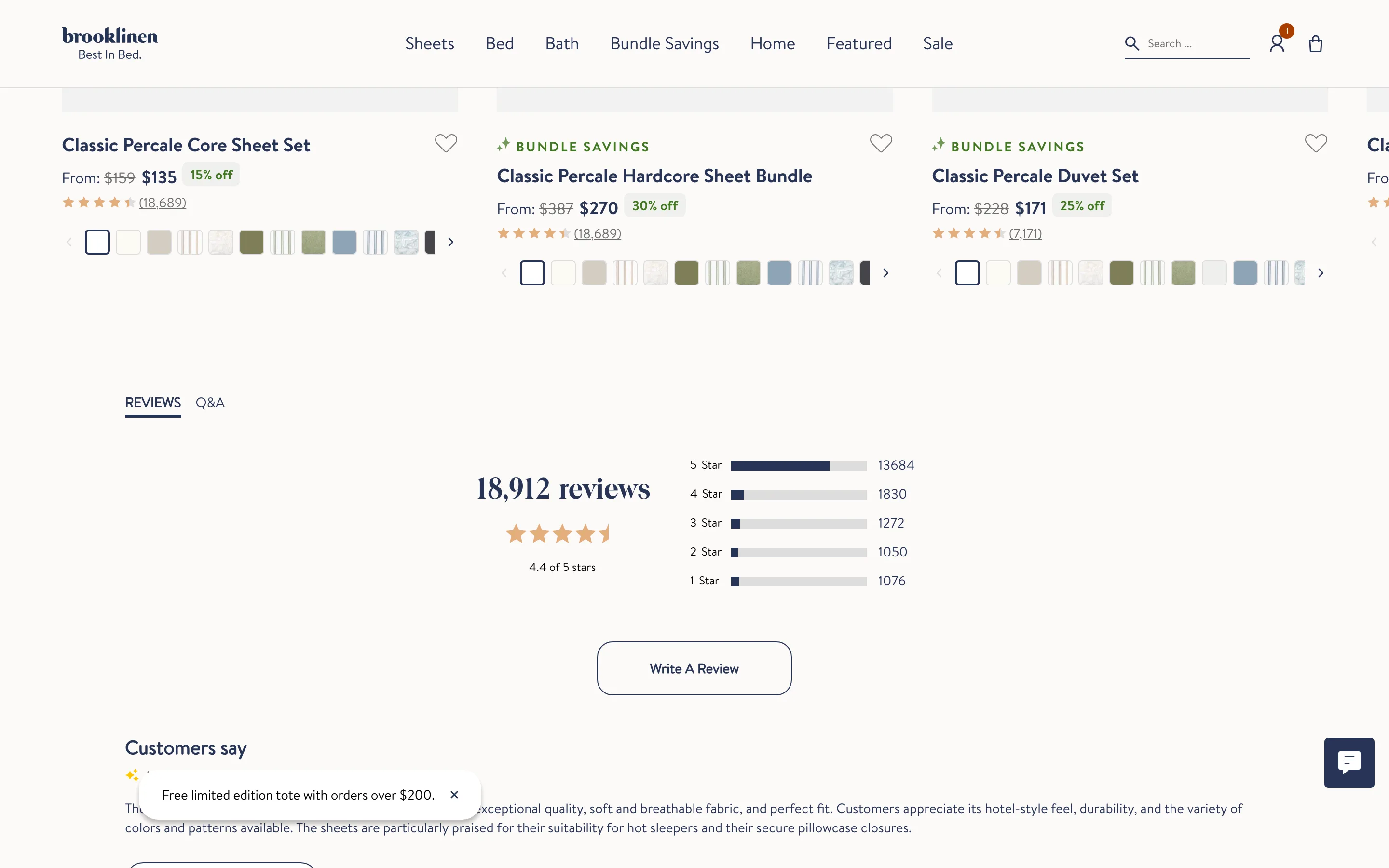This screenshot has width=1389, height=868.
Task: Open the Home menu
Action: 772,43
